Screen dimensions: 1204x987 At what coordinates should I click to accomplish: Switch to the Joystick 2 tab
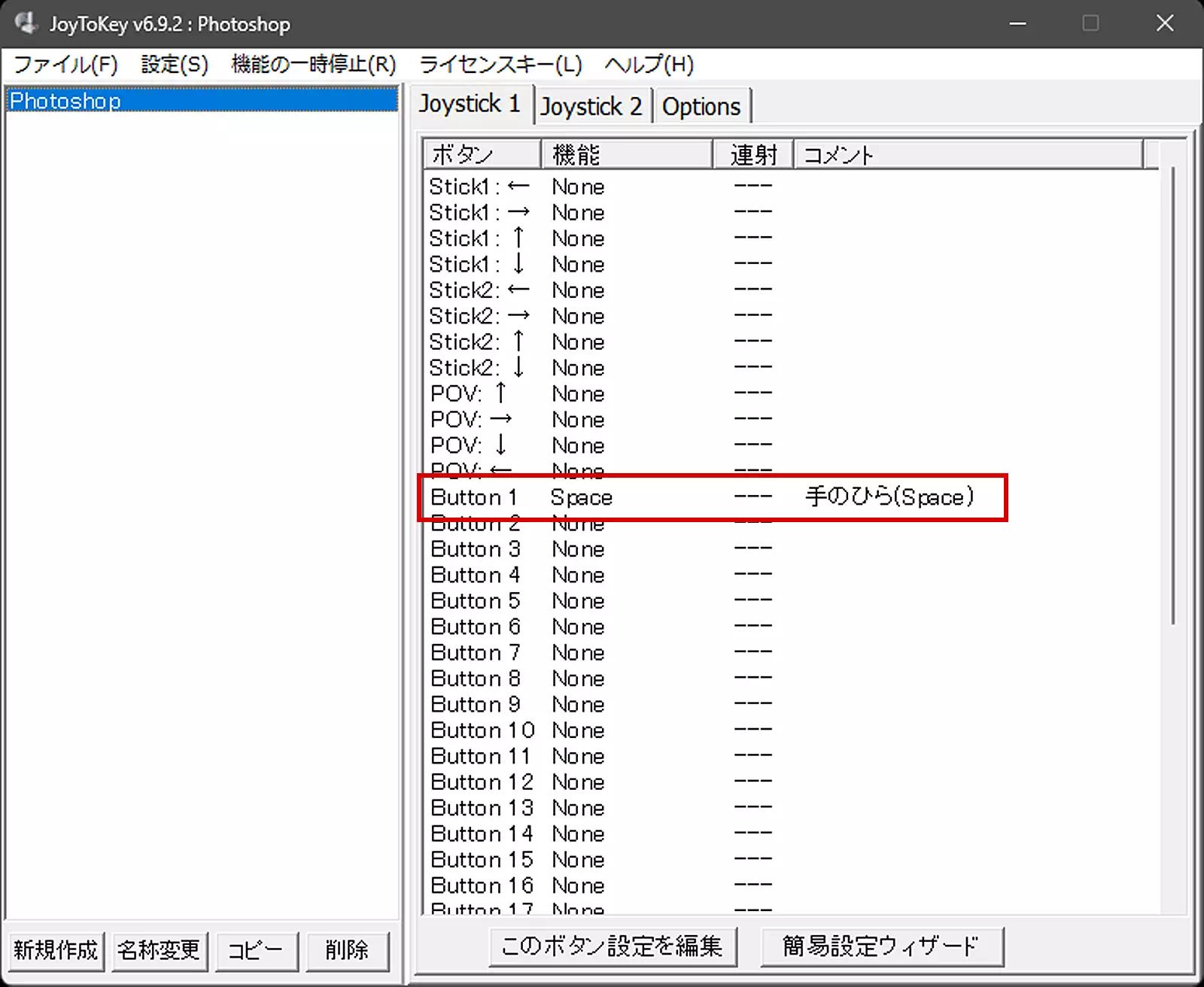[x=592, y=106]
